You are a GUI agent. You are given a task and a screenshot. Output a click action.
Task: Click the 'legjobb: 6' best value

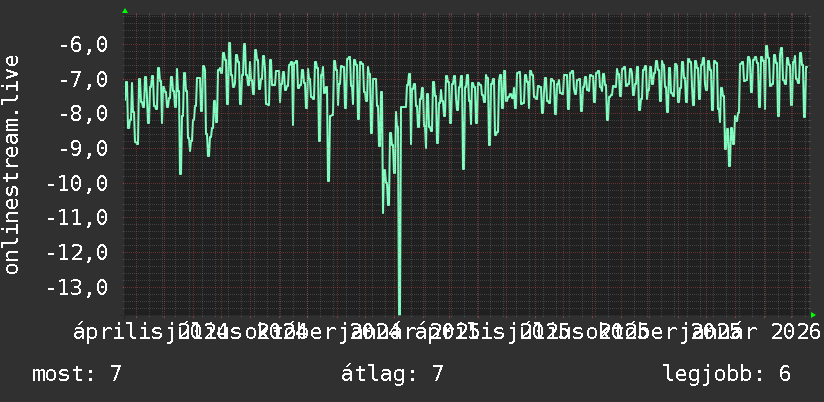[727, 374]
